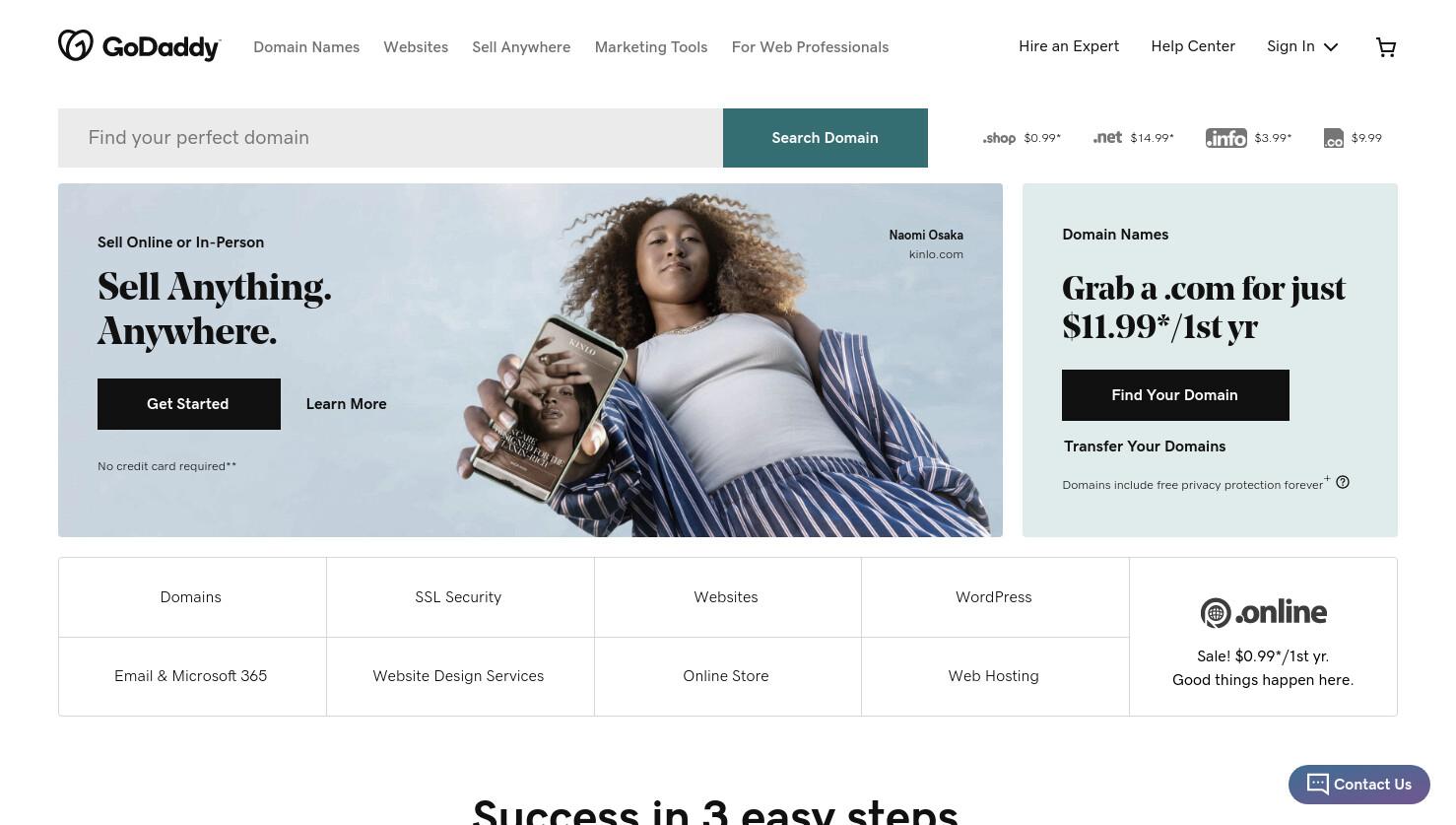The width and height of the screenshot is (1456, 825).
Task: Open the Domain Names menu
Action: click(306, 47)
